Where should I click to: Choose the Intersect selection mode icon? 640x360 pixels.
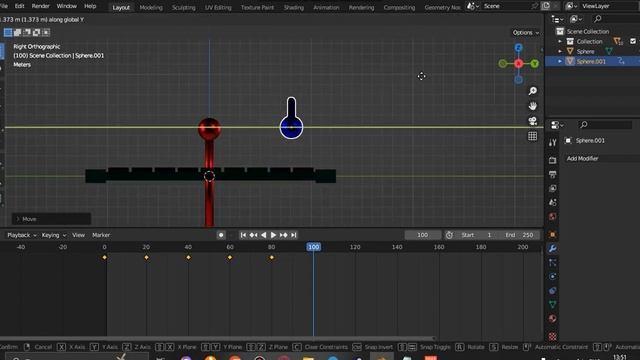[46, 32]
